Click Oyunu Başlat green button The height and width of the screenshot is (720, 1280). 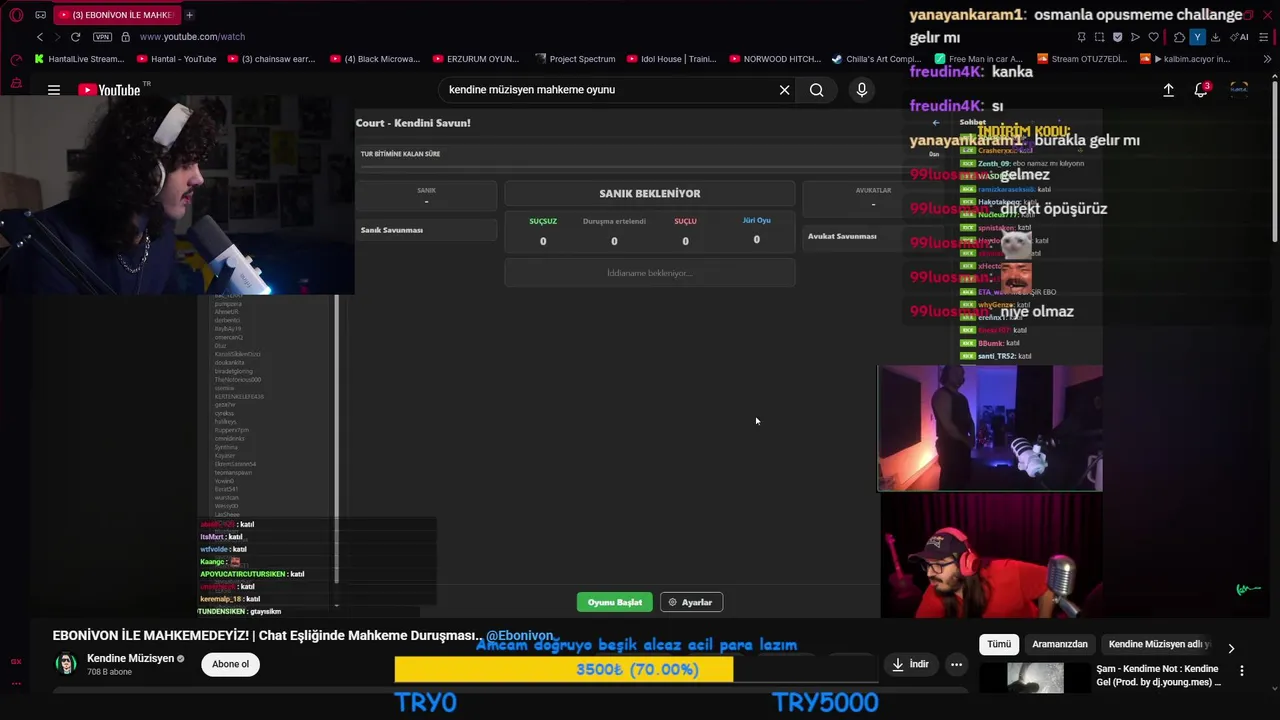point(615,602)
